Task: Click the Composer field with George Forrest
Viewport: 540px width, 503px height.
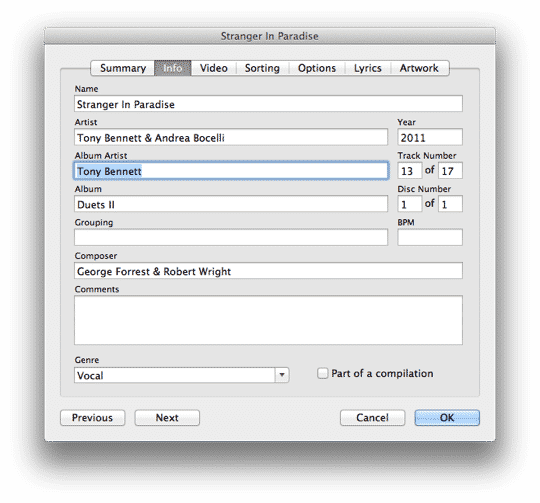Action: pyautogui.click(x=268, y=271)
